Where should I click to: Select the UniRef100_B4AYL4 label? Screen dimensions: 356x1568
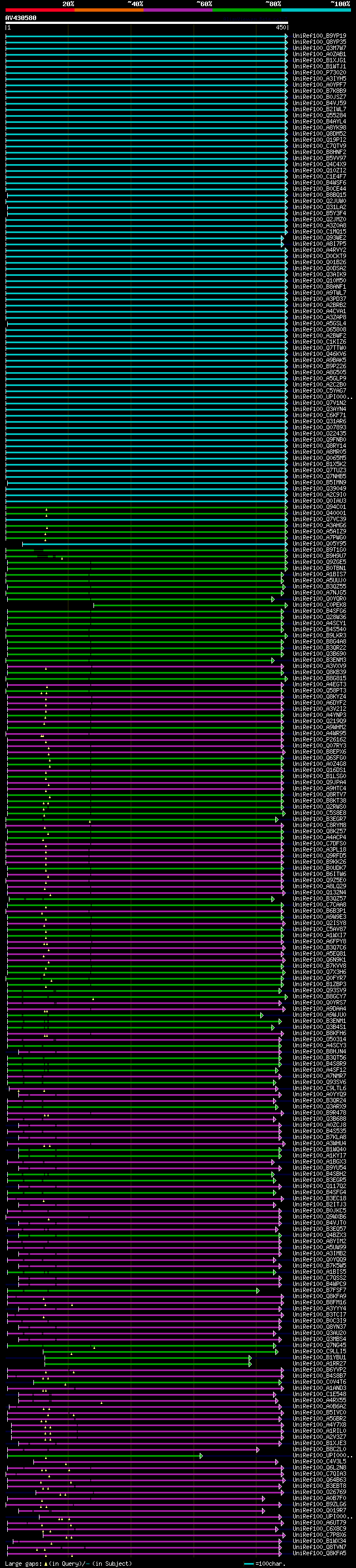point(319,121)
